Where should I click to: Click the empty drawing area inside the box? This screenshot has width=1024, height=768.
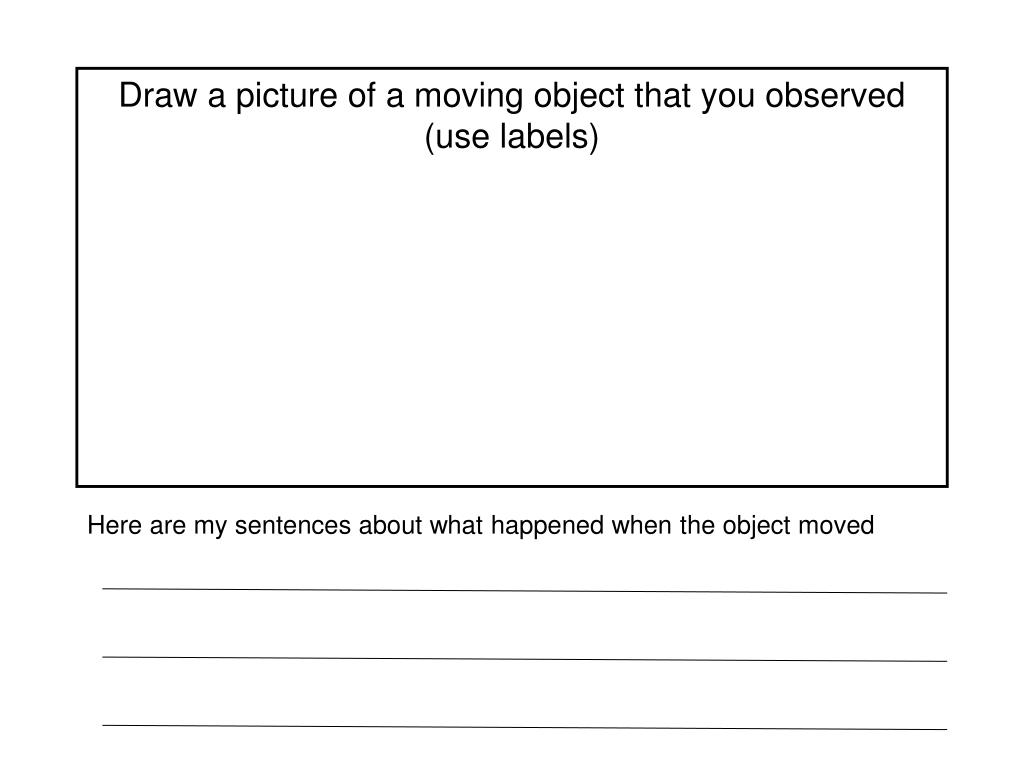pos(512,320)
